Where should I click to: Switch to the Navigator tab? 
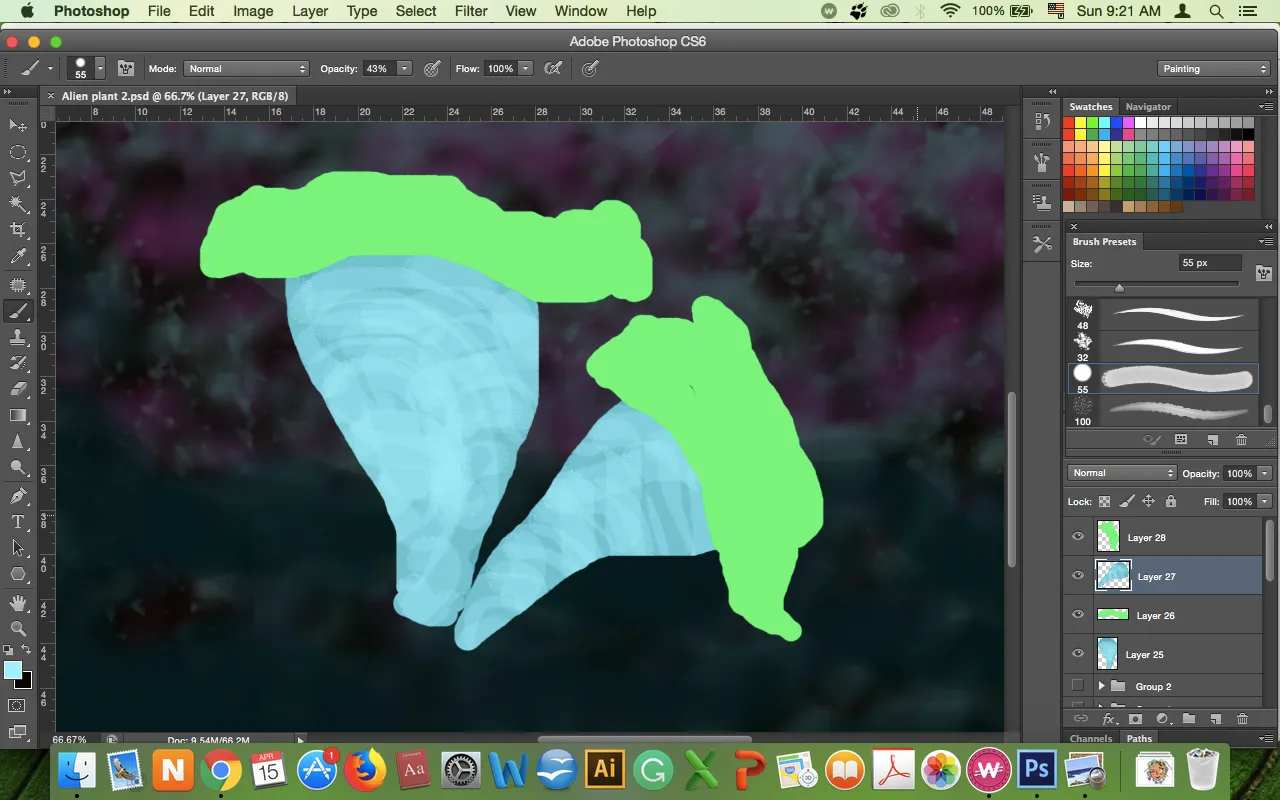(1148, 106)
